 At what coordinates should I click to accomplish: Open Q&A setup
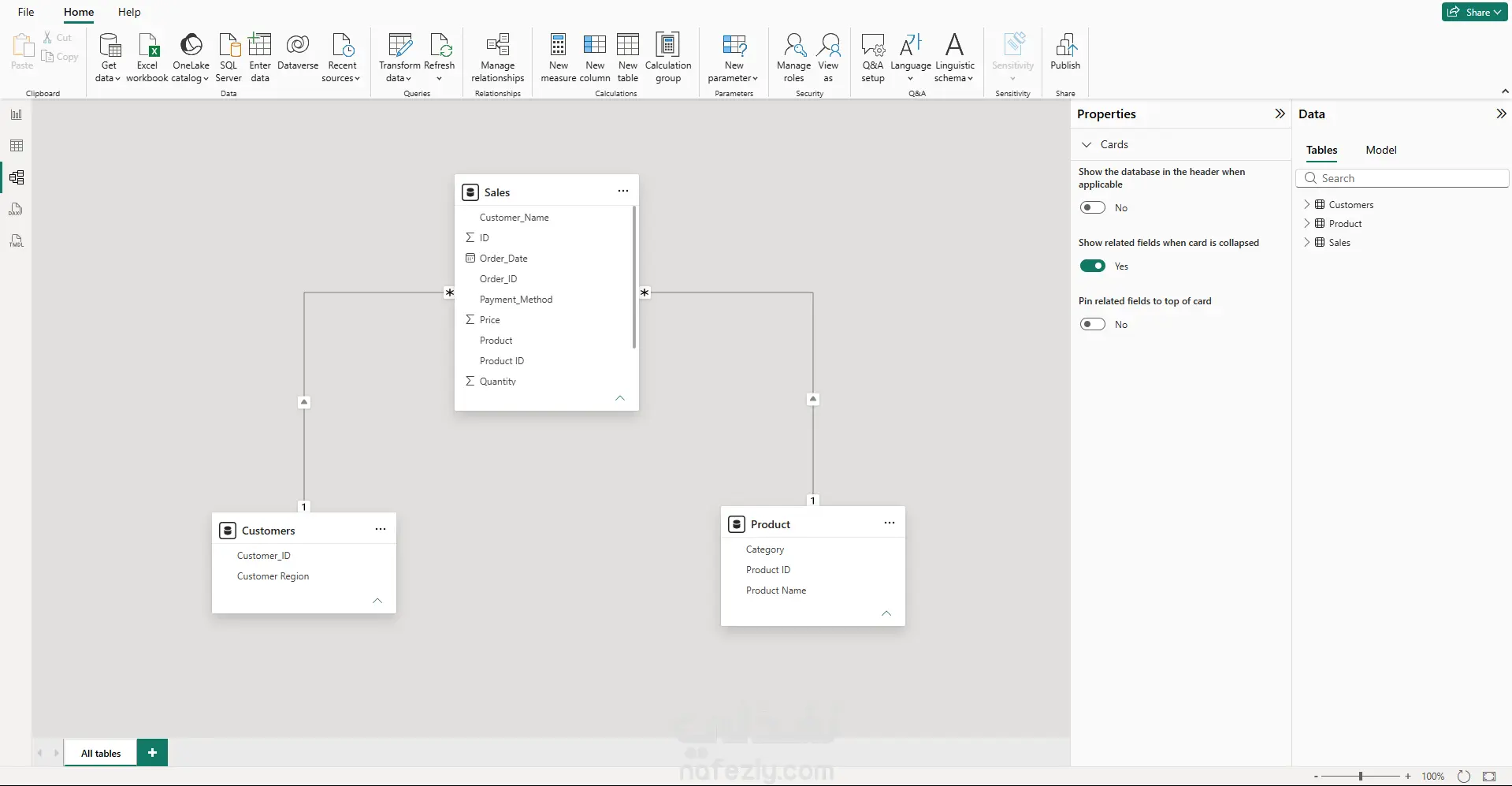click(x=873, y=58)
